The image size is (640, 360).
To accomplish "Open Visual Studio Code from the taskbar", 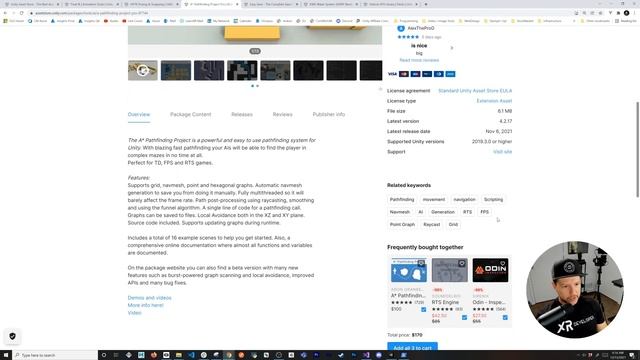I will tap(191, 355).
